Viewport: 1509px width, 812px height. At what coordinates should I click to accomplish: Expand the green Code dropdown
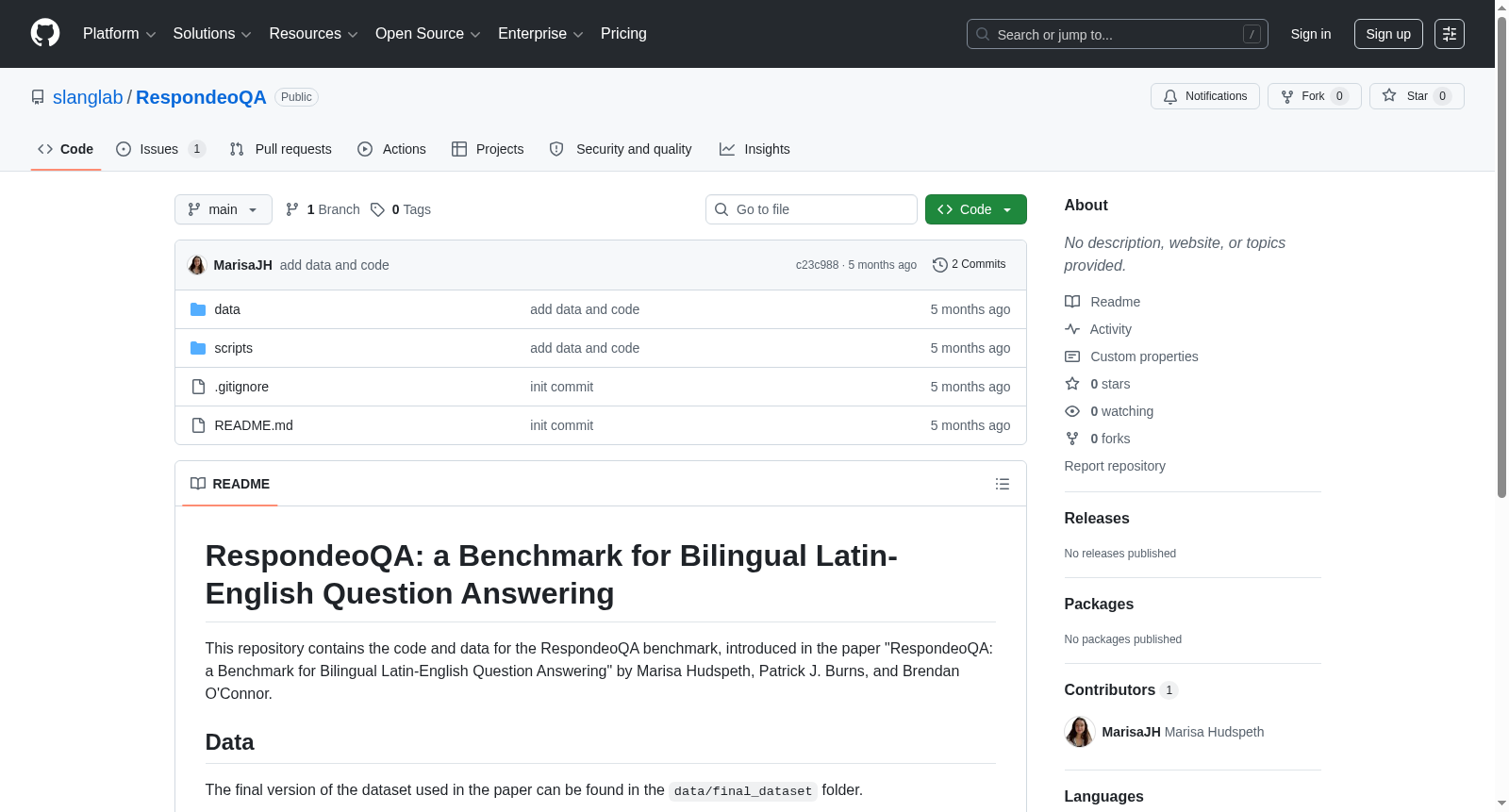click(975, 209)
